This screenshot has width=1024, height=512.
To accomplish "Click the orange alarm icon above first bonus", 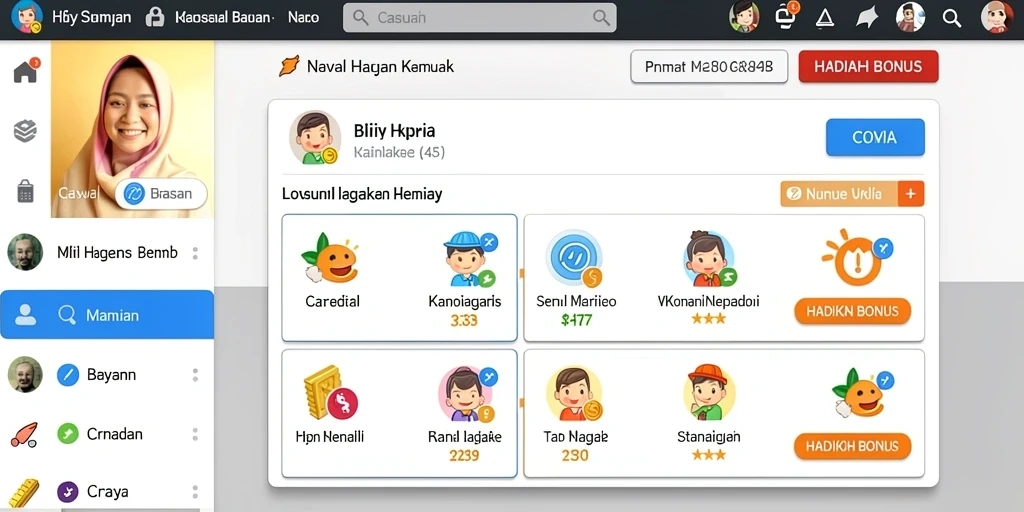I will point(857,257).
